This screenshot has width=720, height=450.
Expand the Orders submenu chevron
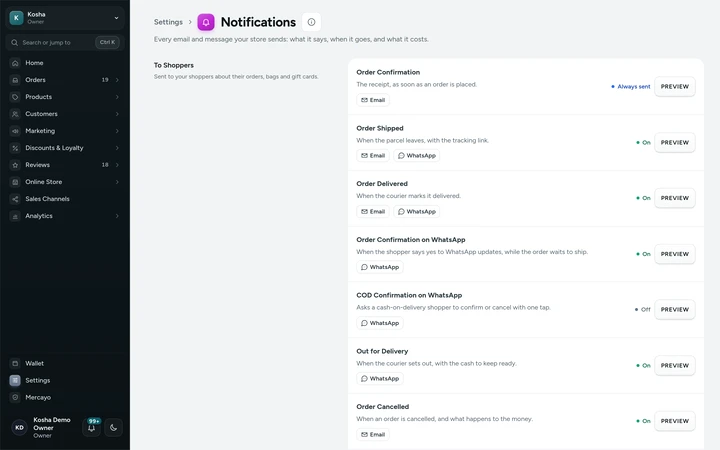coord(117,80)
